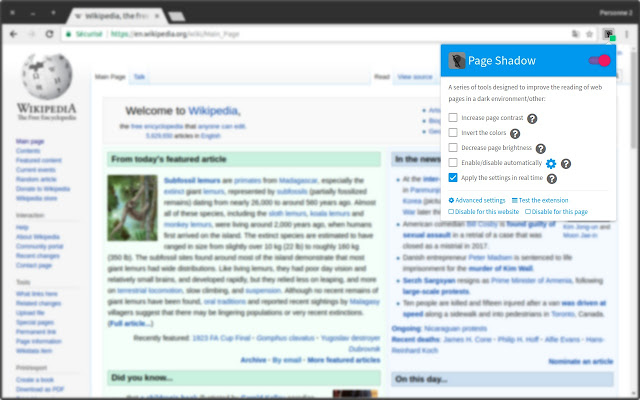
Task: Check the Invert the colors option
Action: (453, 132)
